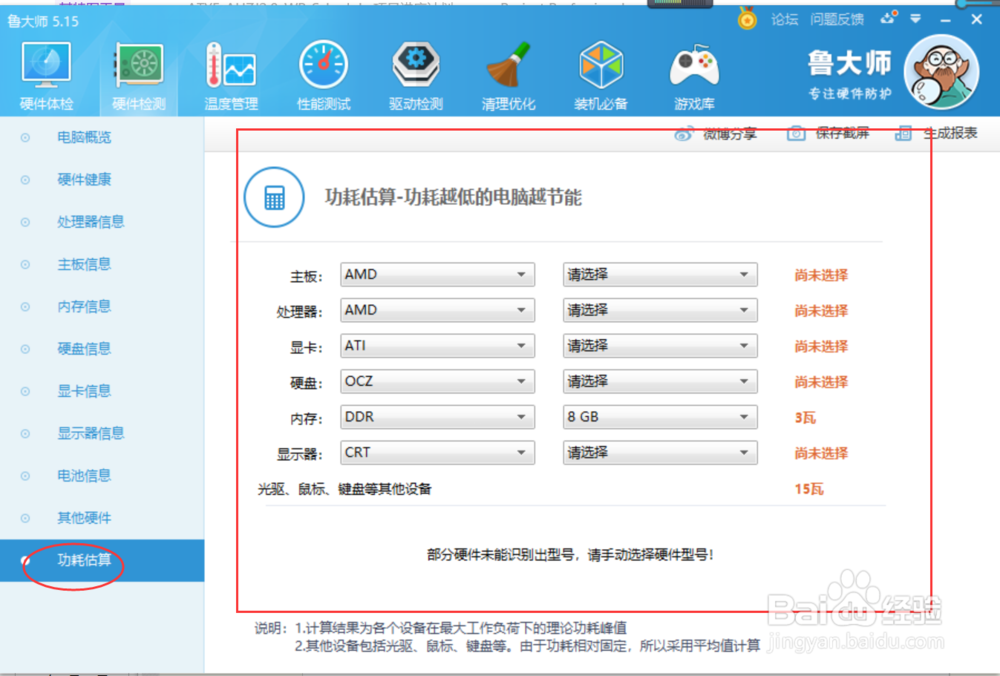
Task: Minimize the 鲁大师 window
Action: pyautogui.click(x=945, y=20)
